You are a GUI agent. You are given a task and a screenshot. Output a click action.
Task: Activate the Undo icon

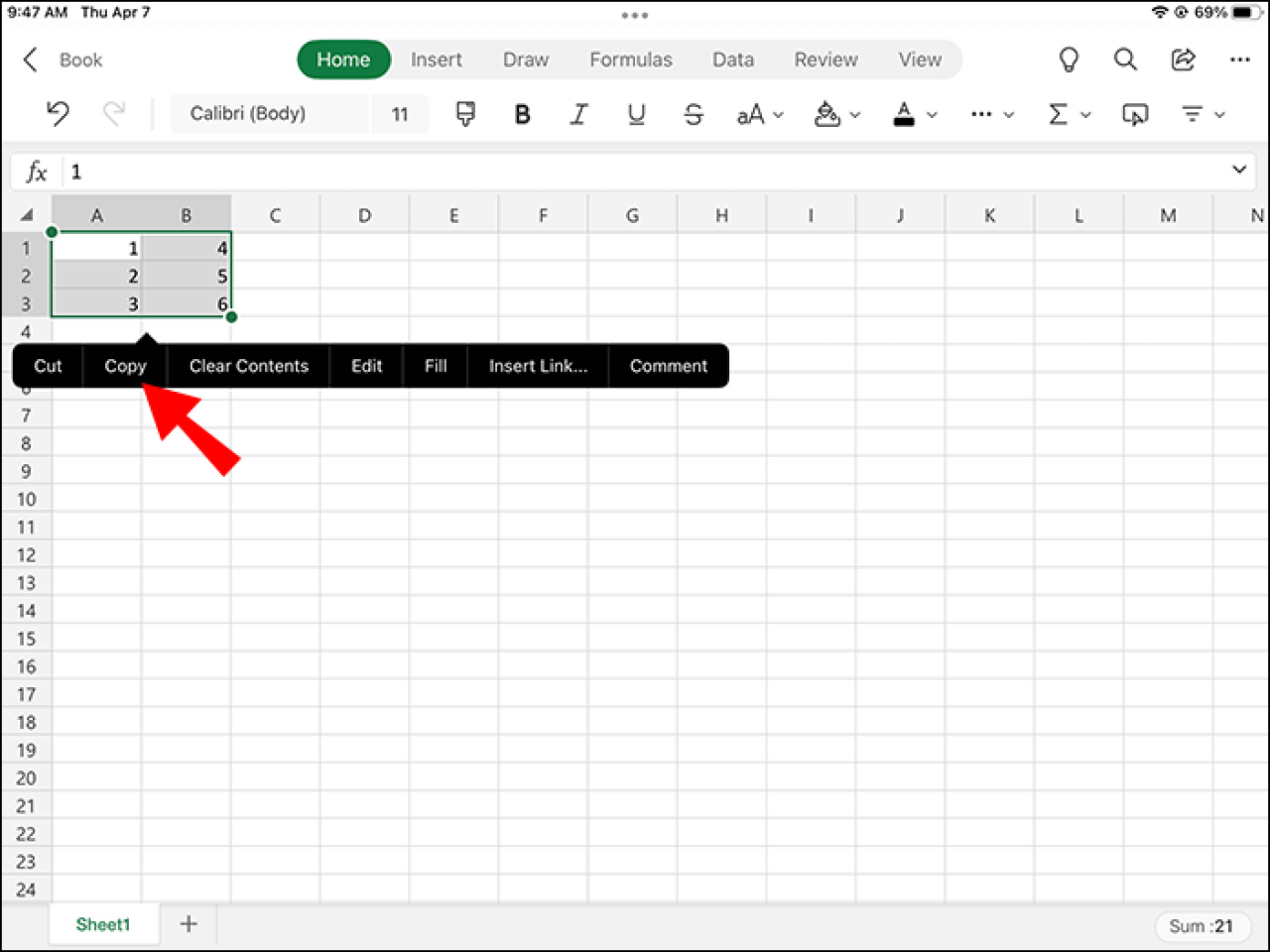coord(57,113)
